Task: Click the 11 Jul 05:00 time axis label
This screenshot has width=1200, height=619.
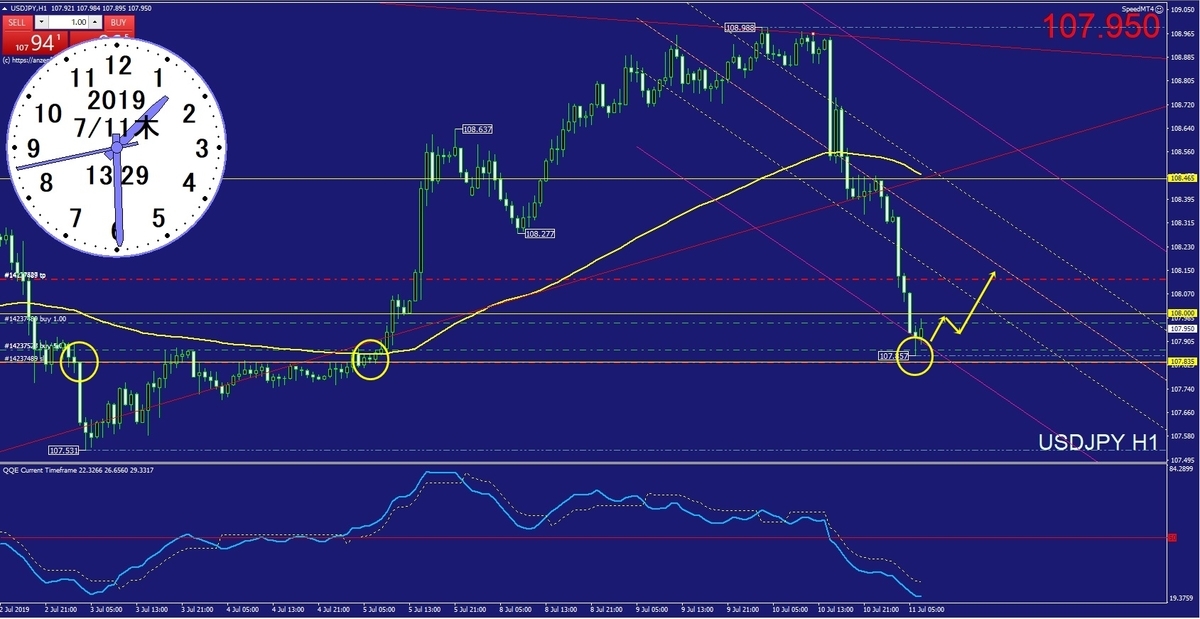Action: (925, 608)
